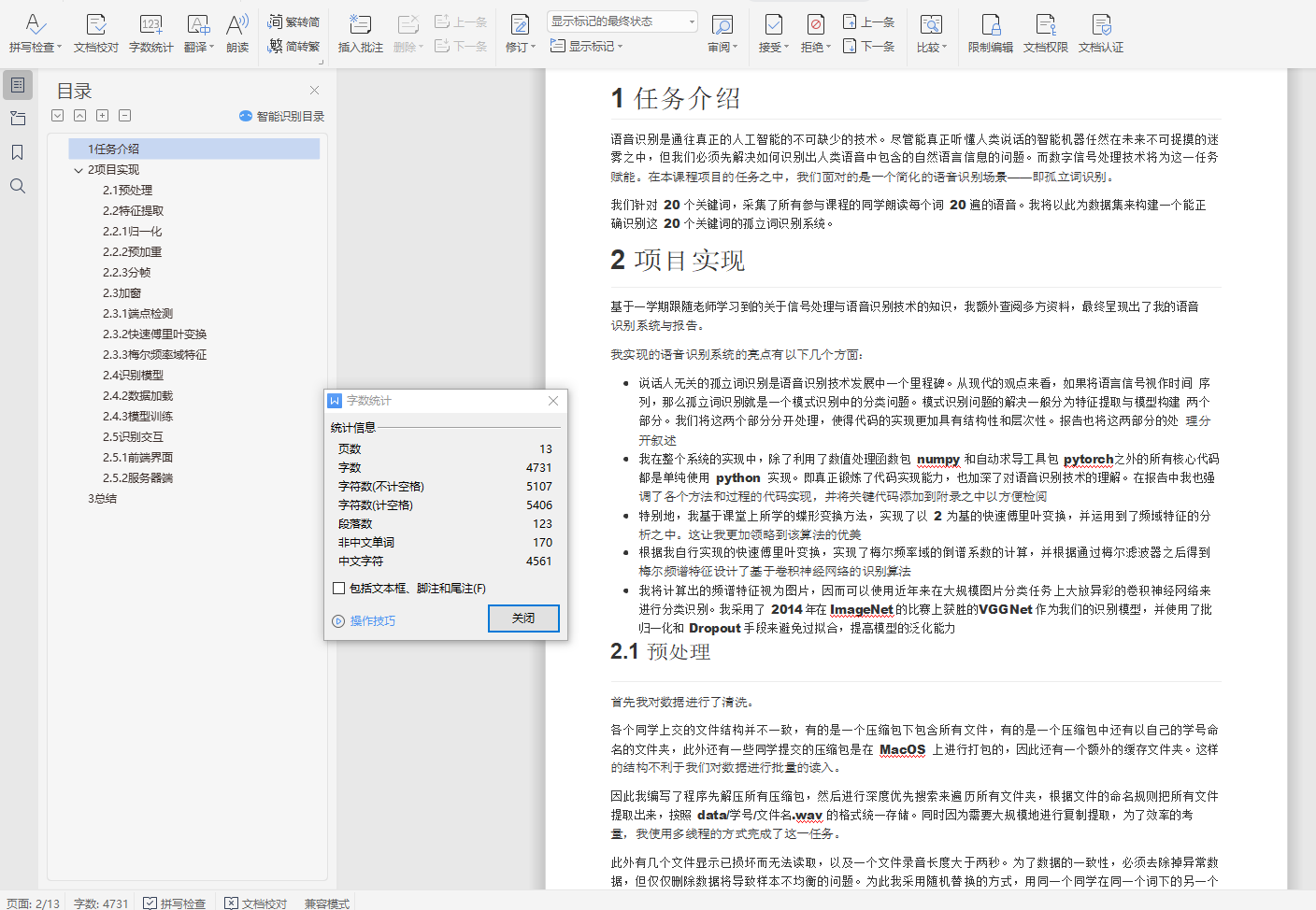1316x910 pixels.
Task: Click the plus box icon under 目录
Action: coord(103,116)
